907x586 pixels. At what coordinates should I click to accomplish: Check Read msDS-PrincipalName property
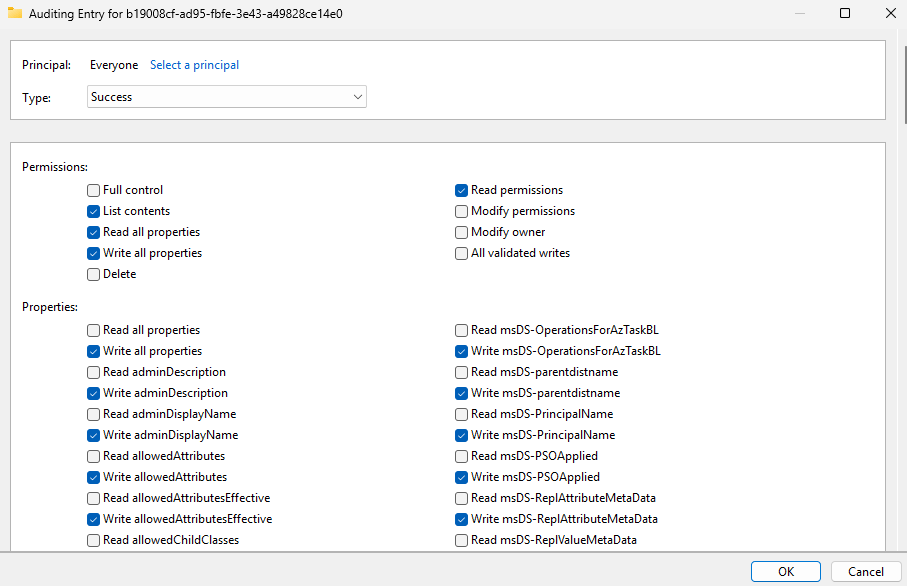[x=461, y=414]
